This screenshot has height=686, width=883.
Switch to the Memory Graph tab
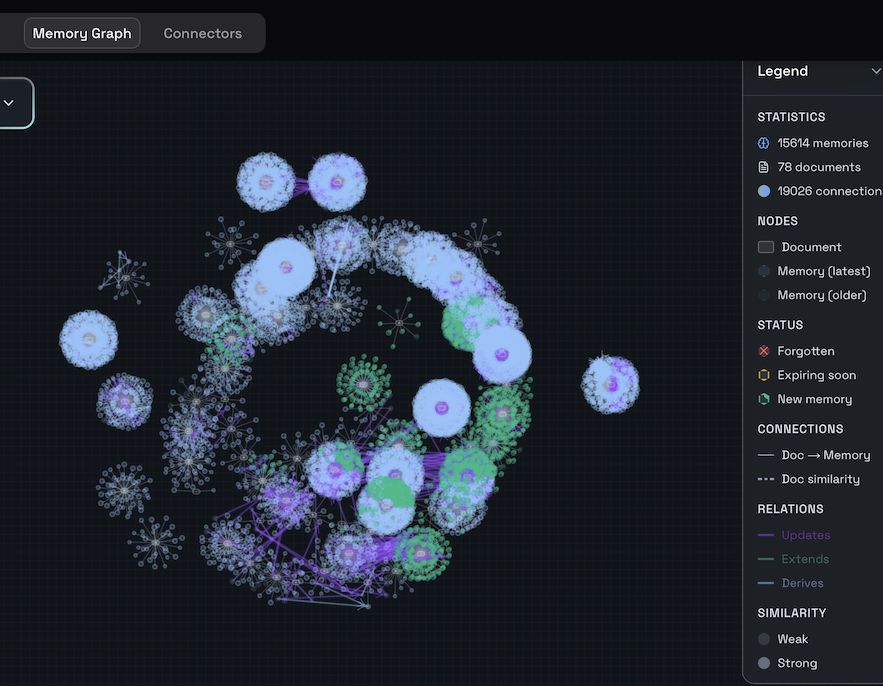[x=82, y=33]
